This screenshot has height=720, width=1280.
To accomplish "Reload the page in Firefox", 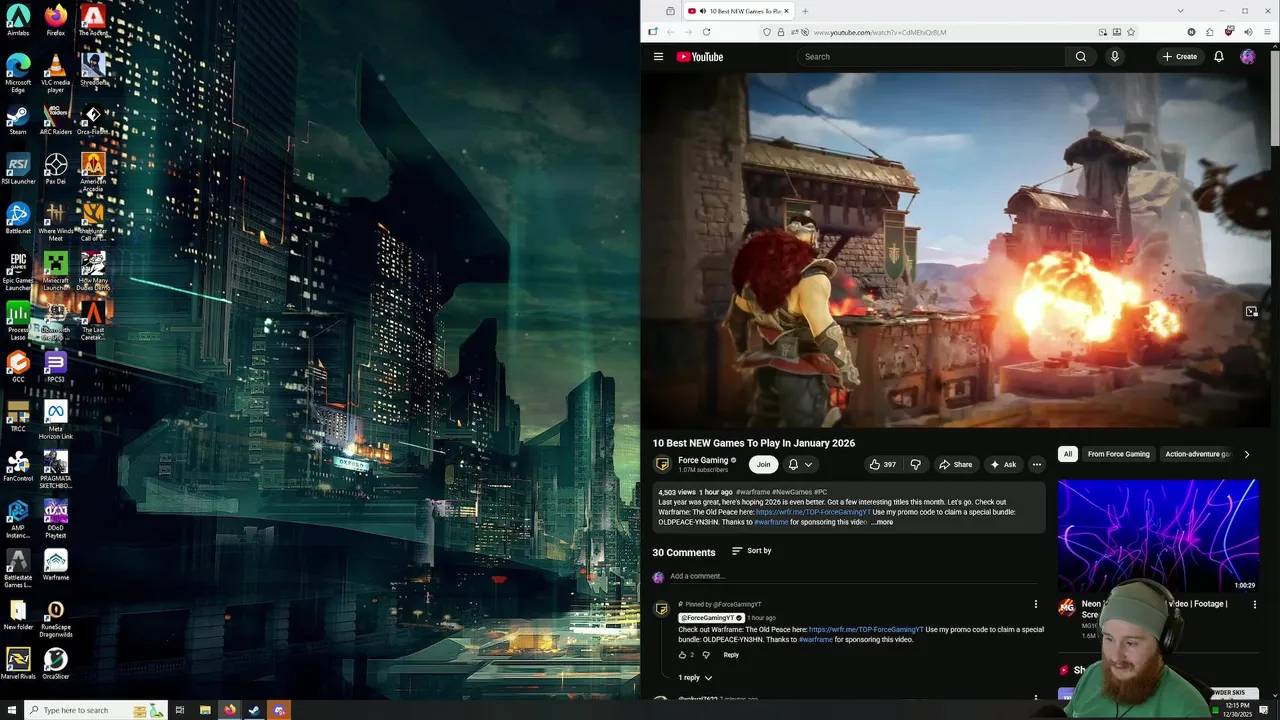I will [706, 32].
